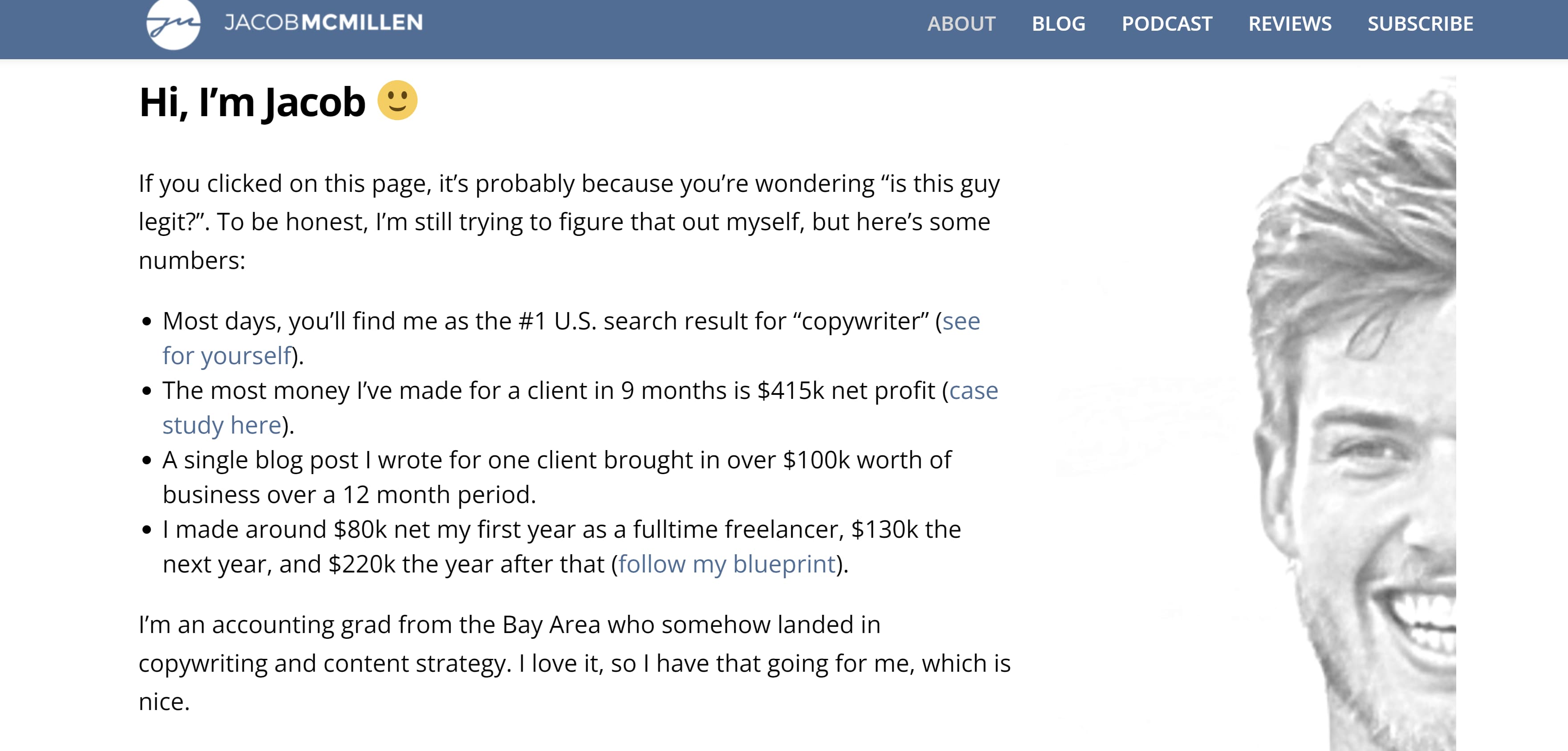Image resolution: width=1568 pixels, height=751 pixels.
Task: Open the ABOUT page
Action: [961, 24]
